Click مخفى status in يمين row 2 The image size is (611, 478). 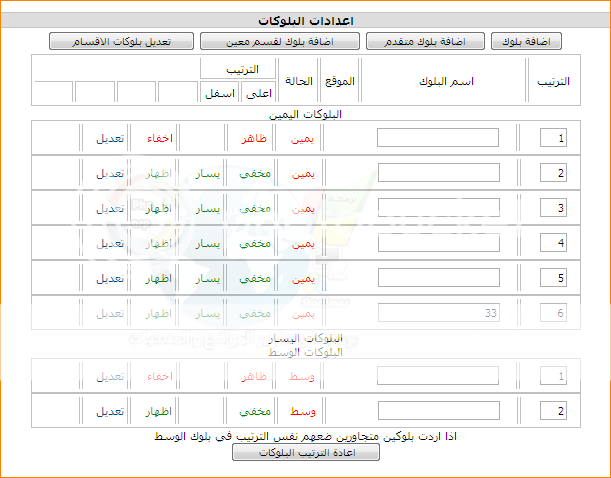255,174
